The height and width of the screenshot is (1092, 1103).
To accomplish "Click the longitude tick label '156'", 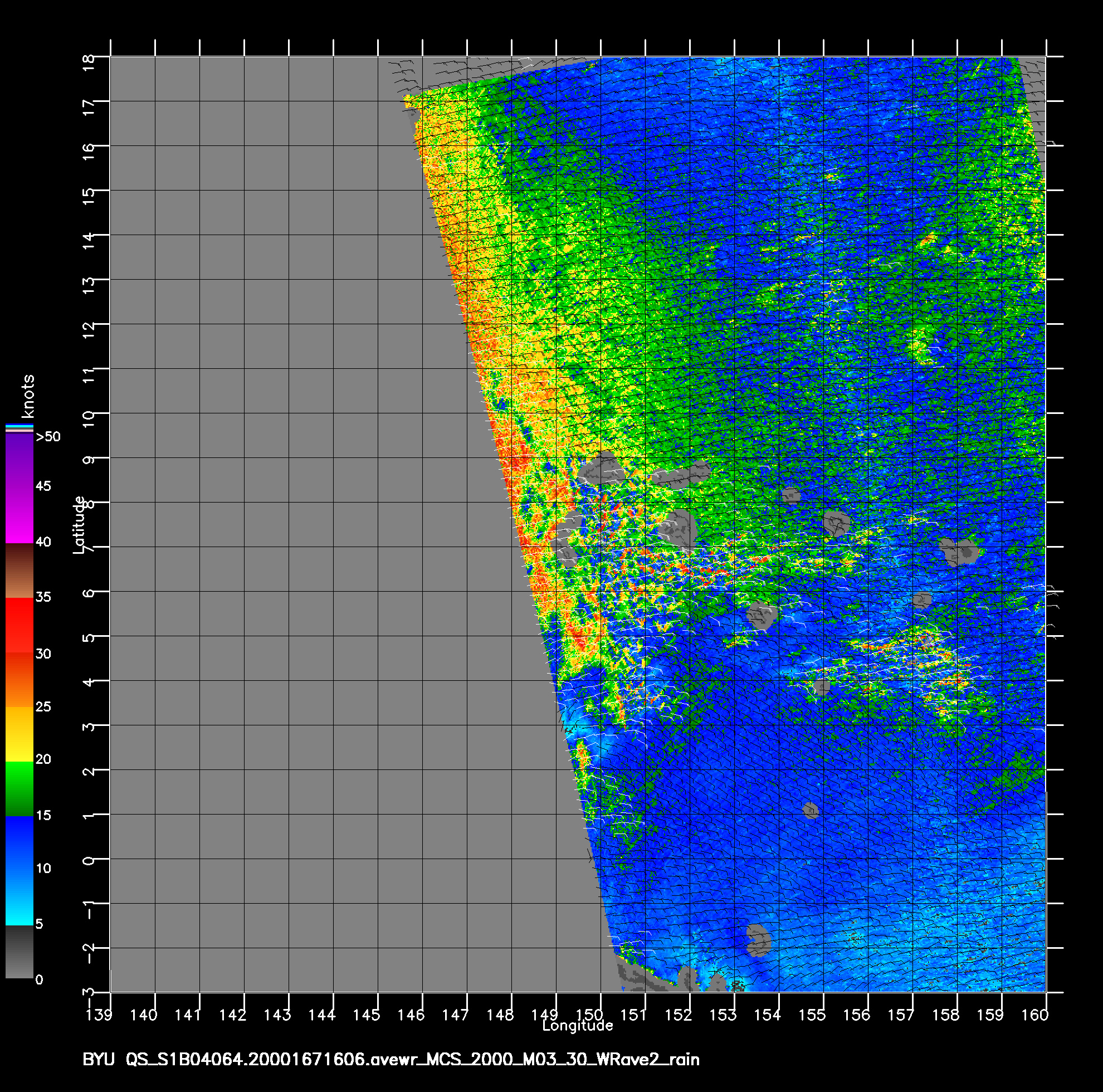I will (856, 1015).
